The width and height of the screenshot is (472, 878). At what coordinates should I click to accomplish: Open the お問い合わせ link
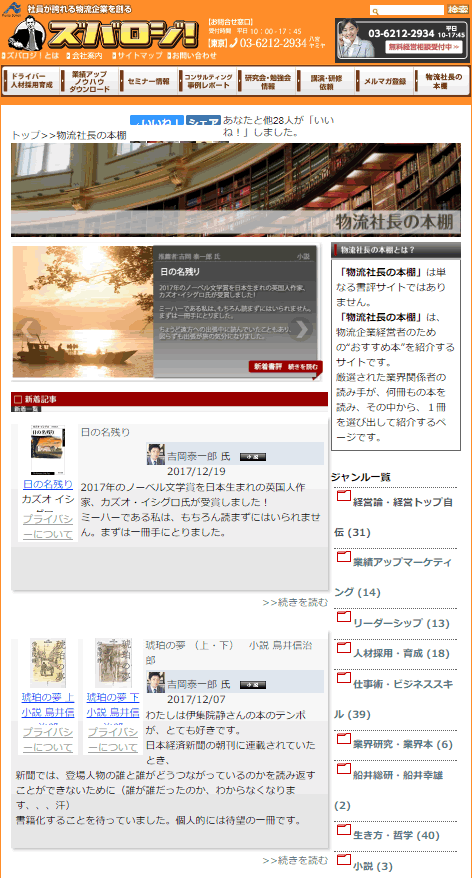pyautogui.click(x=191, y=56)
